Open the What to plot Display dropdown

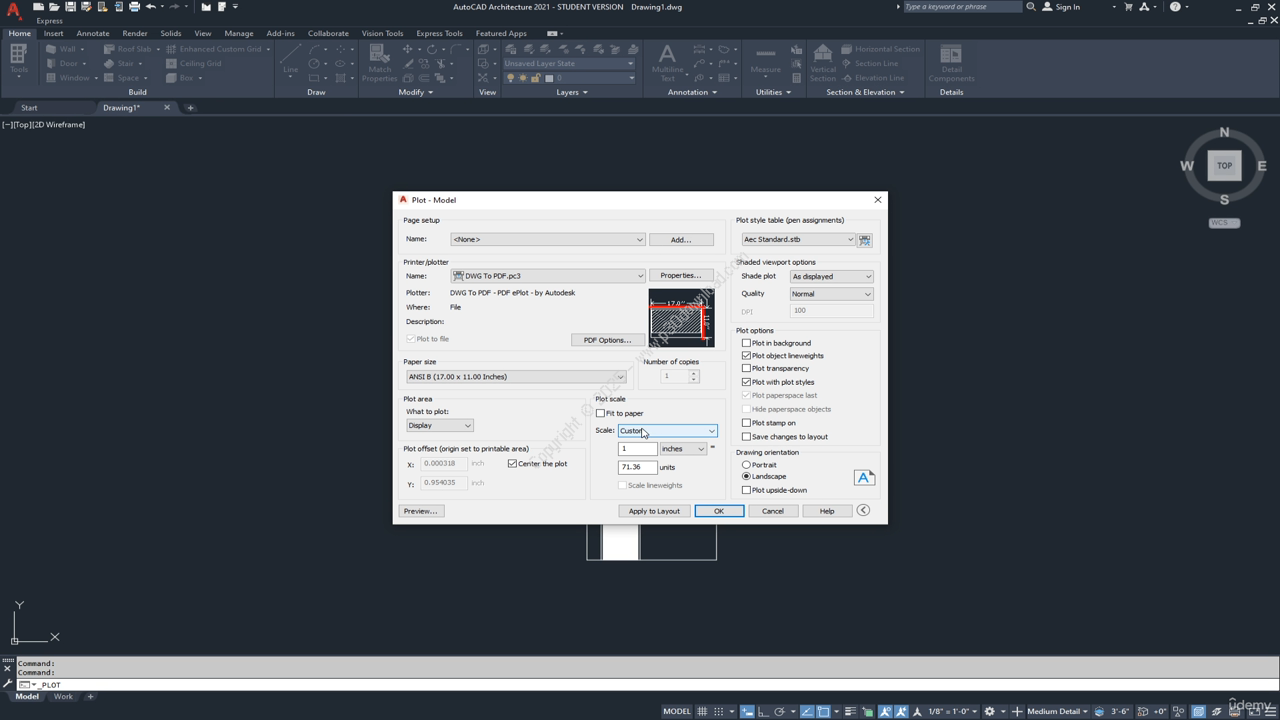point(439,426)
